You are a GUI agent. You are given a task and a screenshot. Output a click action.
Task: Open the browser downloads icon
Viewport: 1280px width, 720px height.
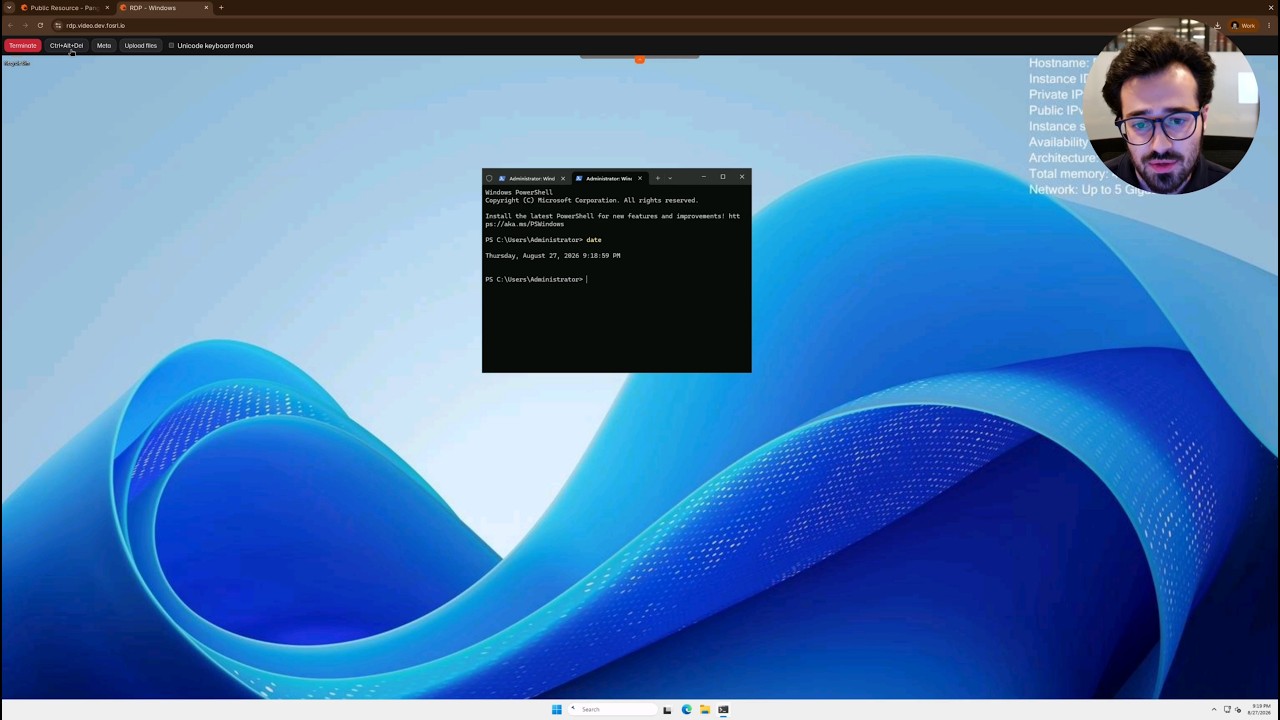click(1217, 25)
